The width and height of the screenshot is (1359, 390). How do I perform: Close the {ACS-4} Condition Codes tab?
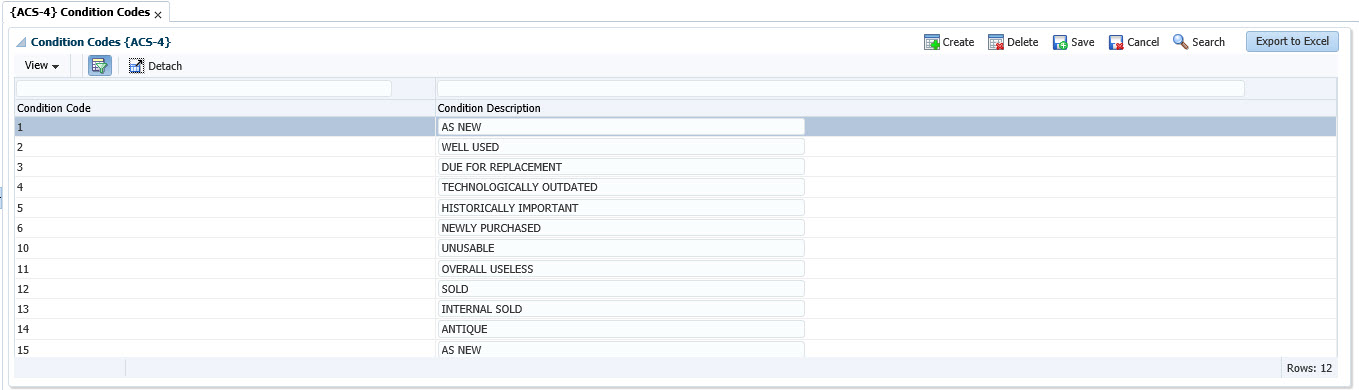click(x=158, y=15)
